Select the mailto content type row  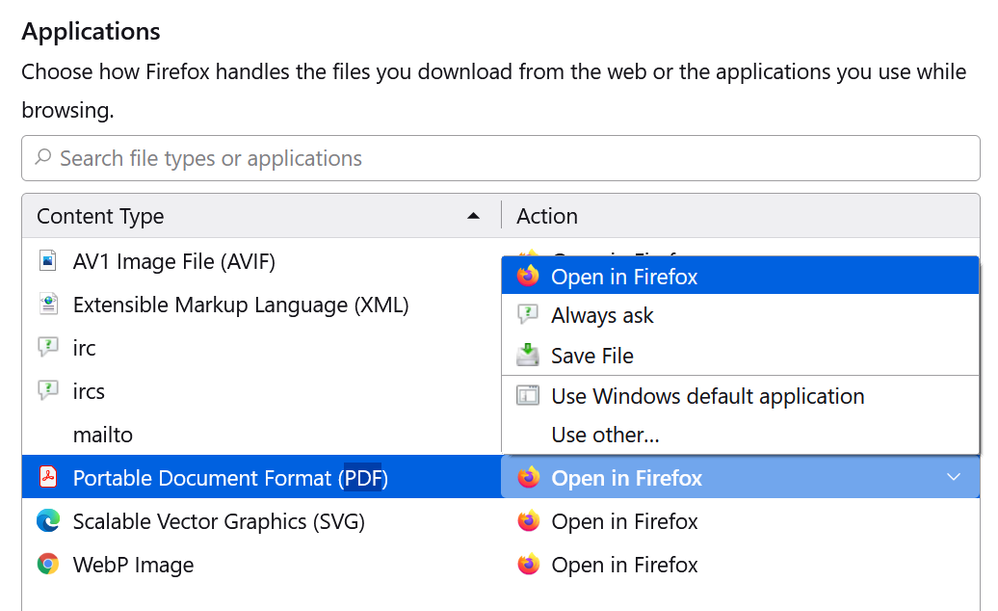(103, 434)
